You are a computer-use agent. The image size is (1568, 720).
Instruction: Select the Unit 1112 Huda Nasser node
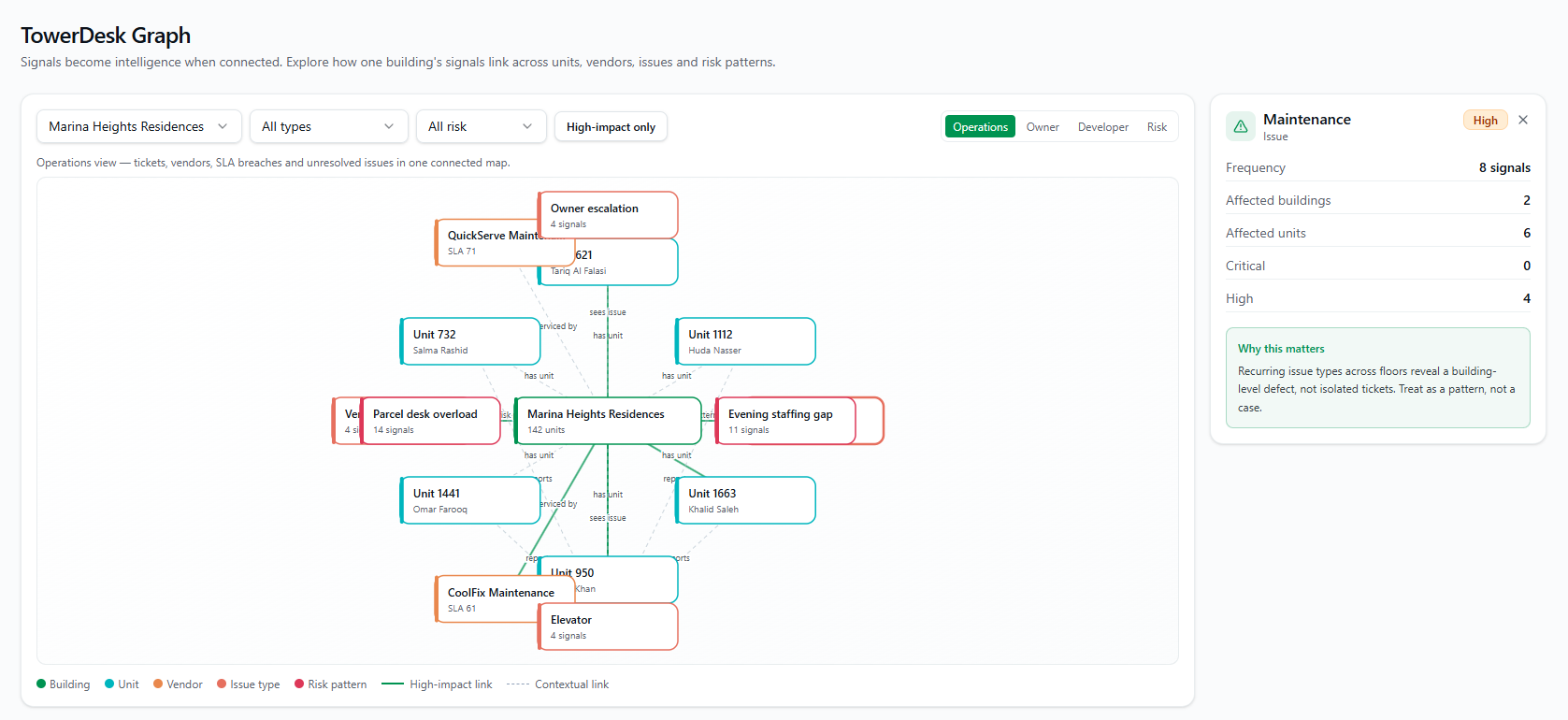[x=746, y=341]
